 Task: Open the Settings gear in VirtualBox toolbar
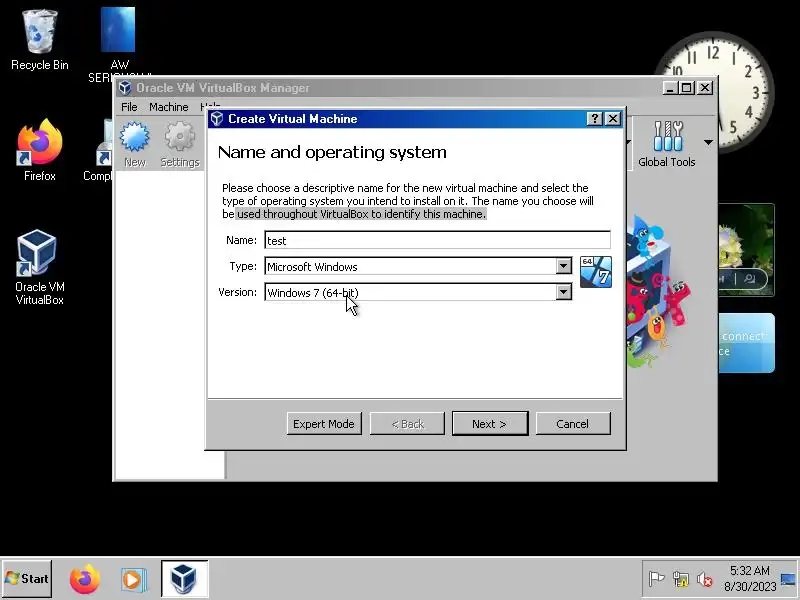pos(180,144)
